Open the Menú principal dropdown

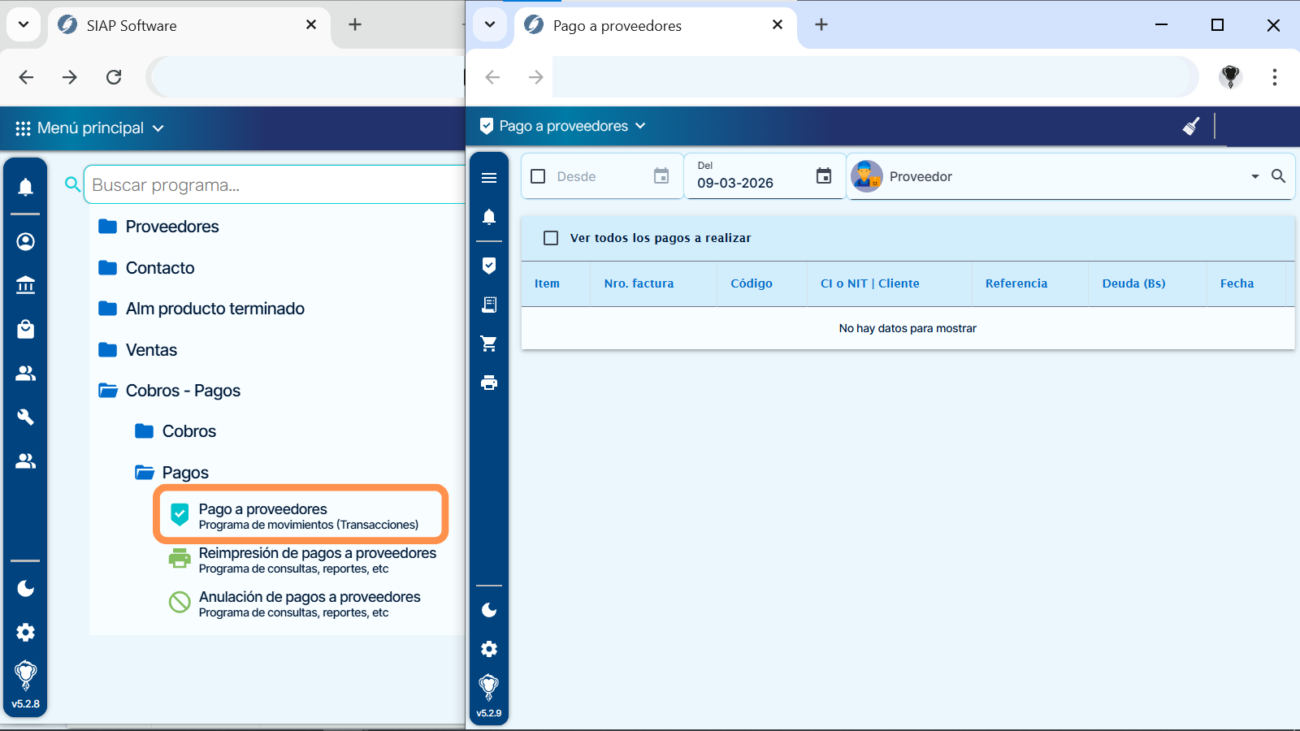pos(90,128)
